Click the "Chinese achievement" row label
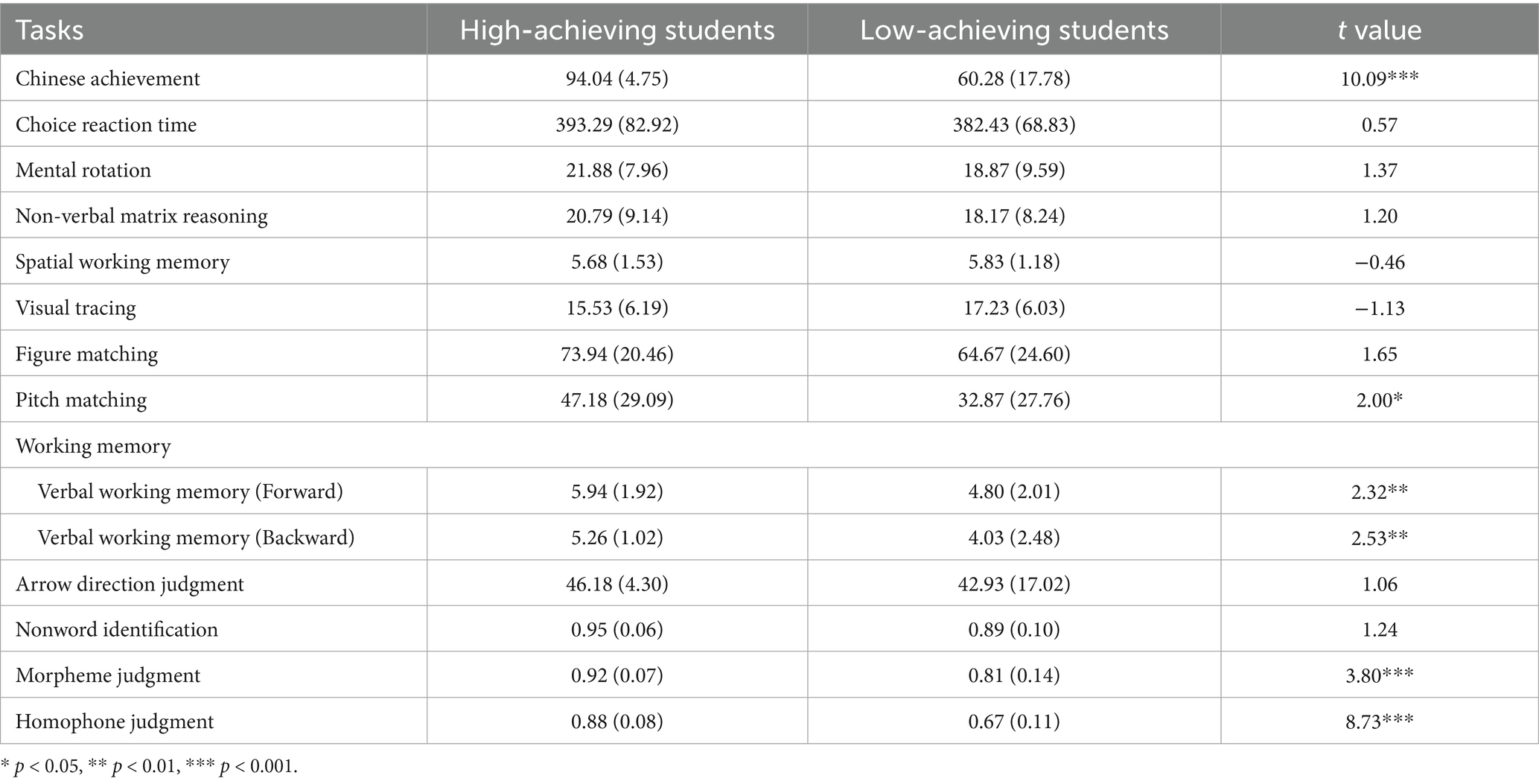This screenshot has height=784, width=1539. click(108, 79)
